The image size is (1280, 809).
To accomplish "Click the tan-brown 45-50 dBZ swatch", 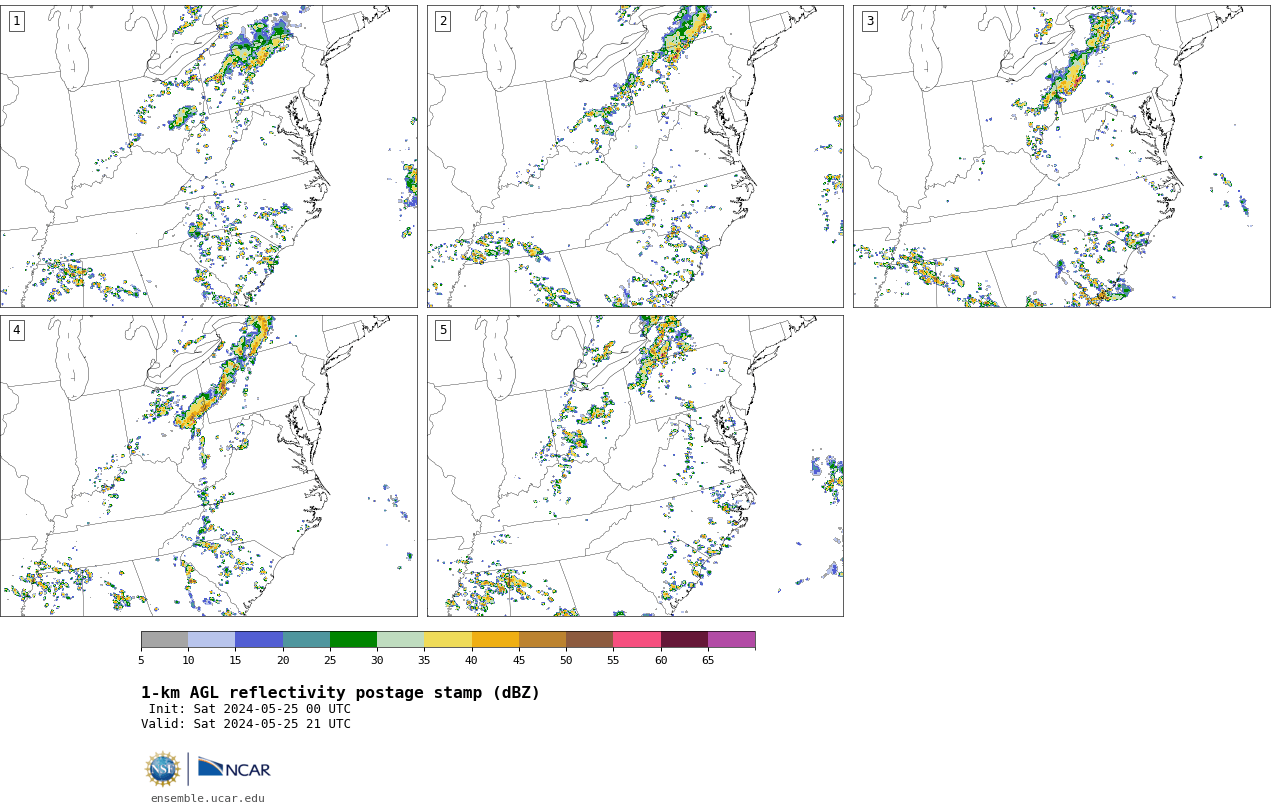I will click(542, 640).
